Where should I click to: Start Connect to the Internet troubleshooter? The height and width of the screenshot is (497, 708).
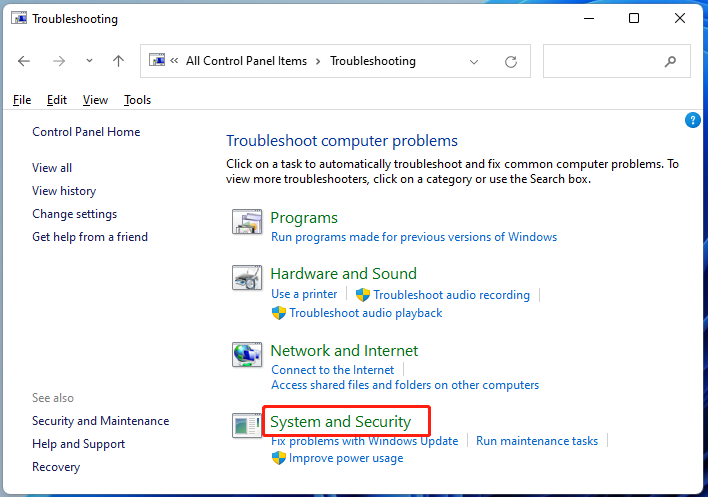point(332,370)
